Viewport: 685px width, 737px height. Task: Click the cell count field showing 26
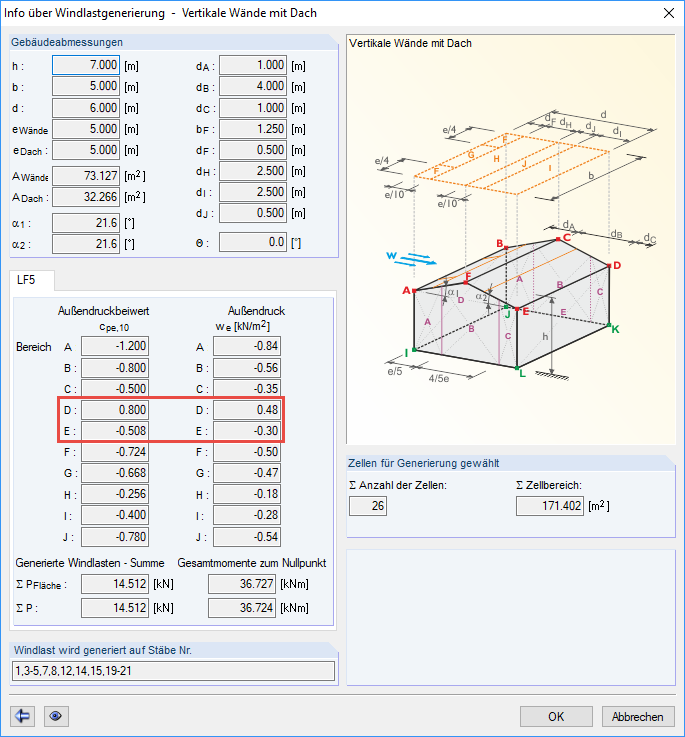[x=368, y=506]
